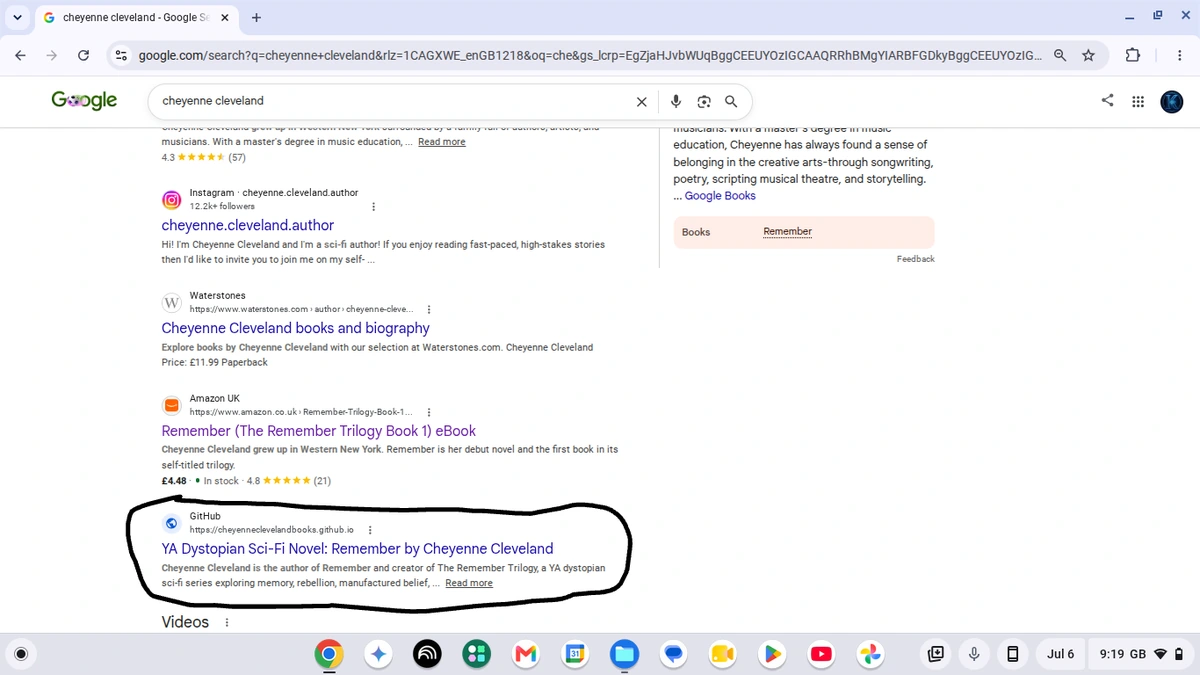The image size is (1200, 675).
Task: Open Google Books link in knowledge panel
Action: tap(720, 196)
